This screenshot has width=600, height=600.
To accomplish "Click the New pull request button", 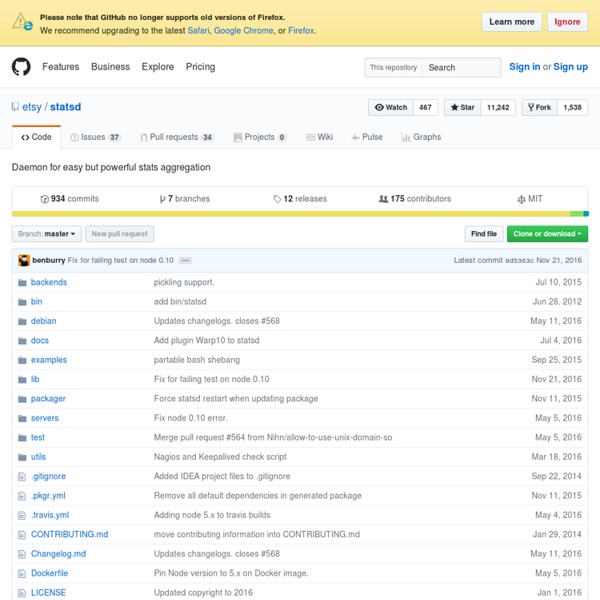I will [x=119, y=234].
